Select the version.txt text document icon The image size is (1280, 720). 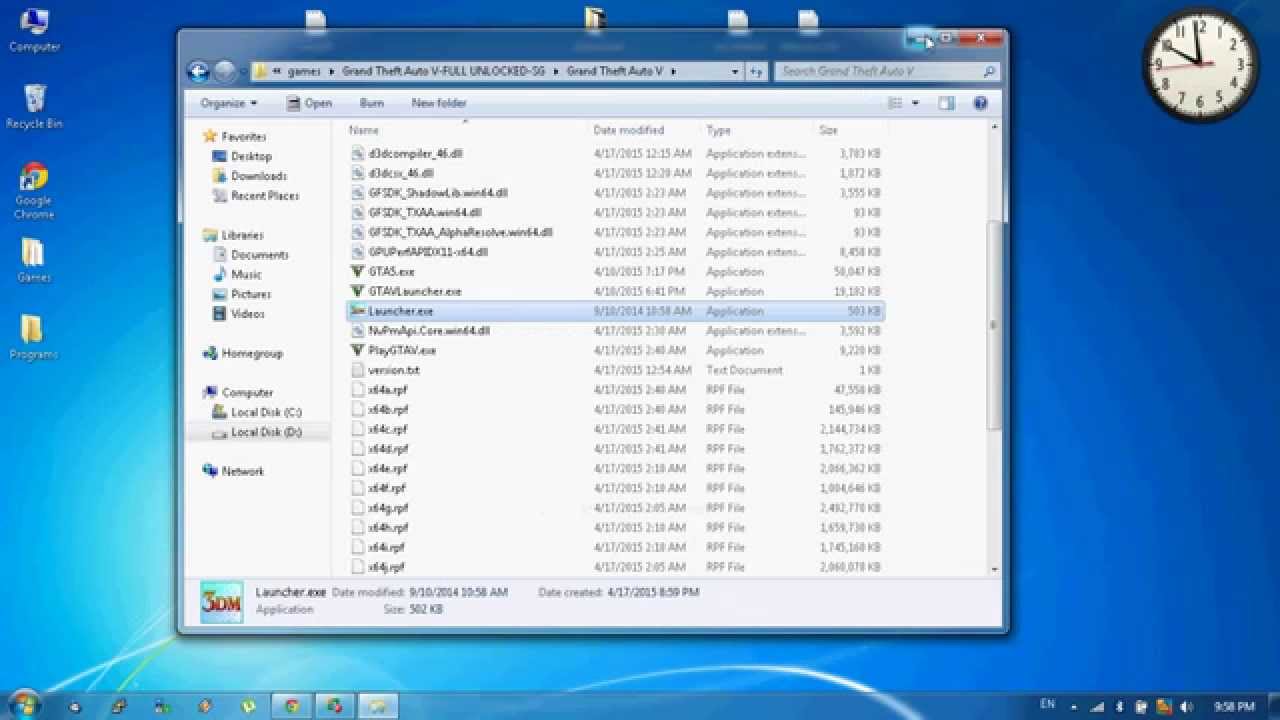tap(358, 370)
